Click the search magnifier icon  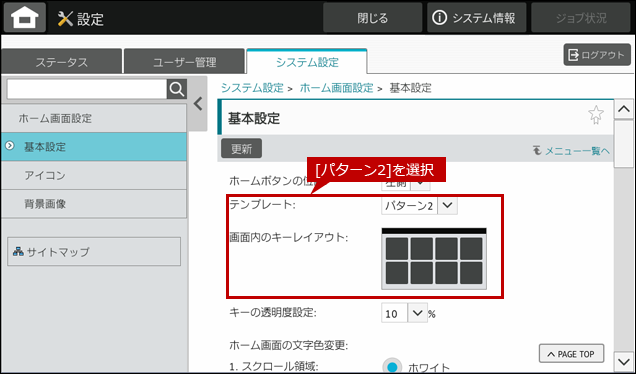click(177, 89)
